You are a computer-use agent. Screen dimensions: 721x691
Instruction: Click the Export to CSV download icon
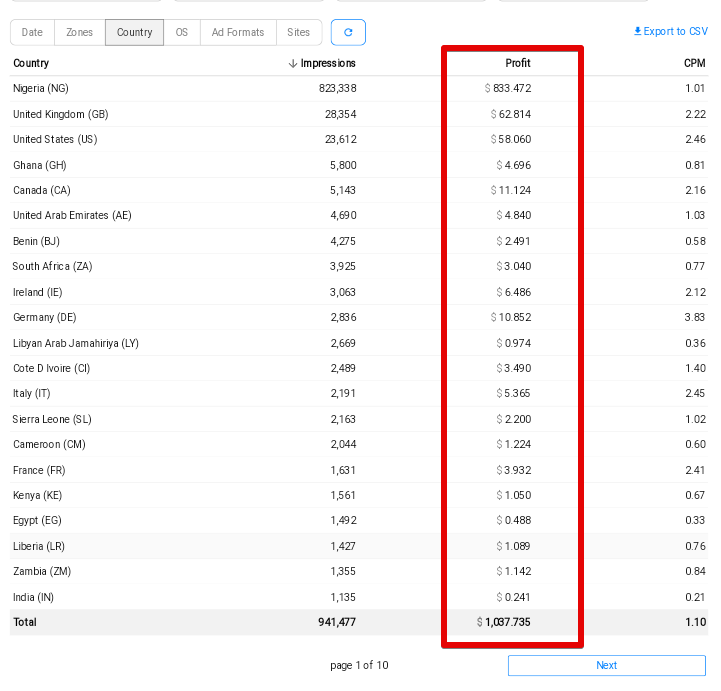(x=637, y=32)
